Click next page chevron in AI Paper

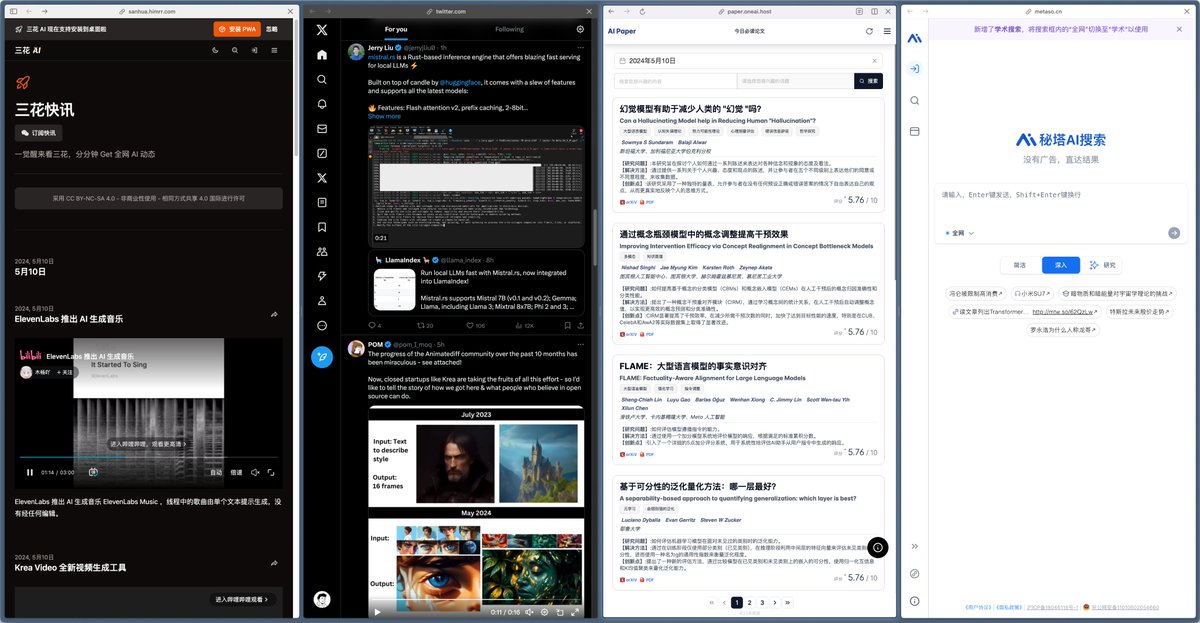(x=775, y=602)
